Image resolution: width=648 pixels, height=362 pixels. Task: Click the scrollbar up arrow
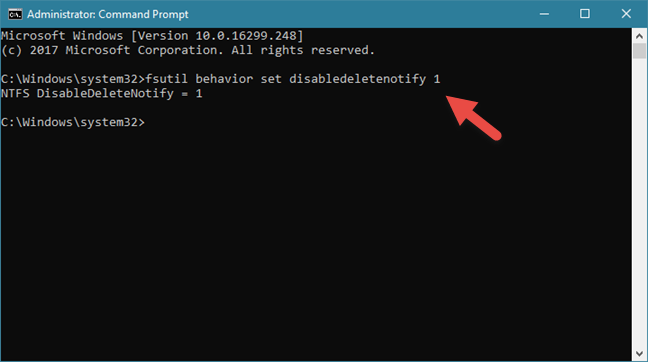click(639, 36)
